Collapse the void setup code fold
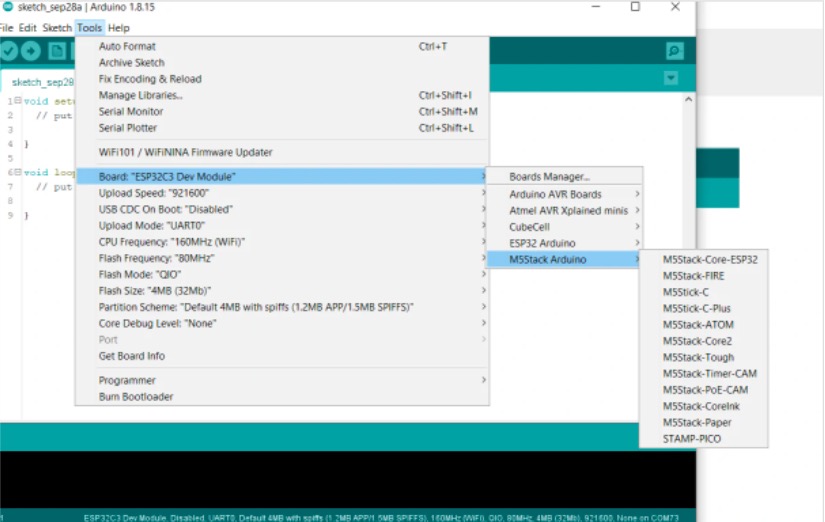The width and height of the screenshot is (825, 522). [x=18, y=100]
